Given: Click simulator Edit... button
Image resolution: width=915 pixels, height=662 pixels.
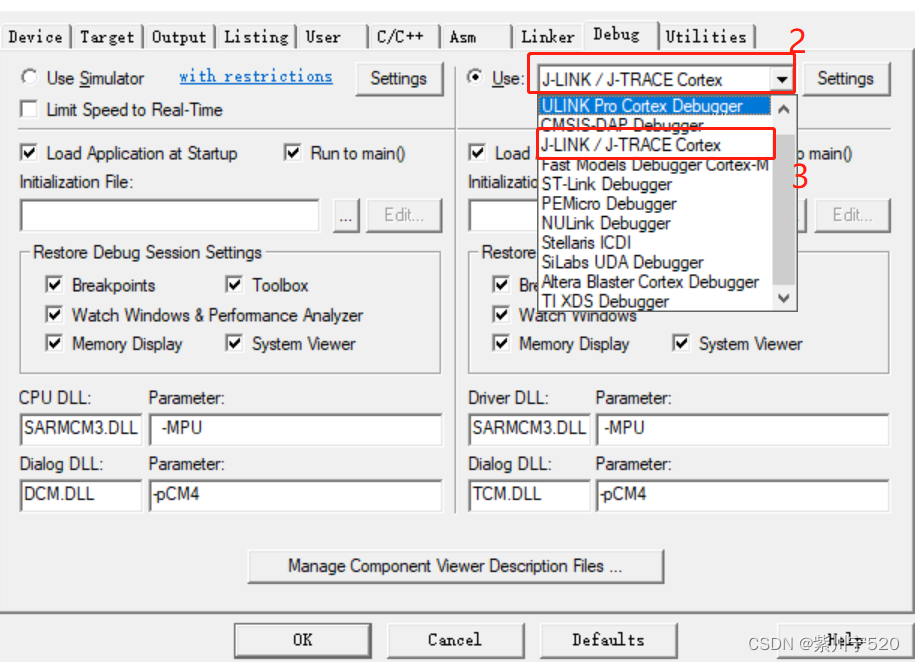Looking at the screenshot, I should click(404, 215).
